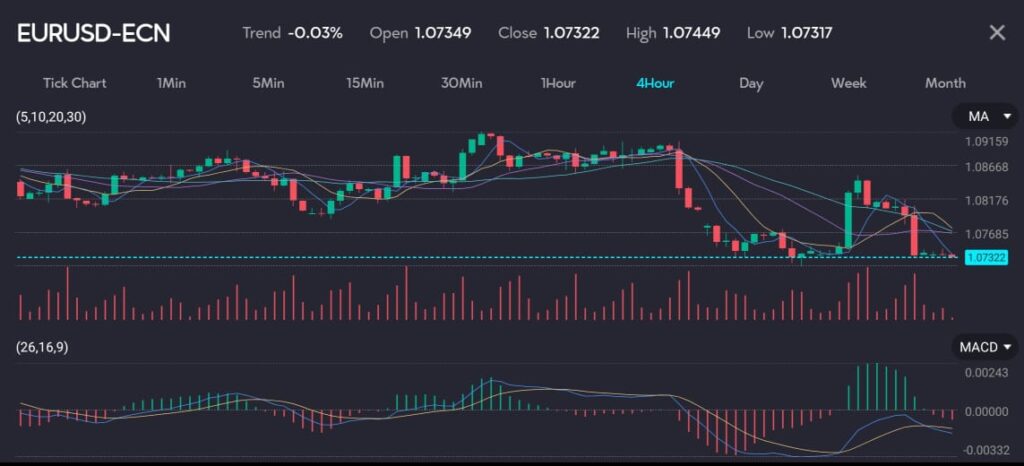Select the 1Hour timeframe

[558, 83]
